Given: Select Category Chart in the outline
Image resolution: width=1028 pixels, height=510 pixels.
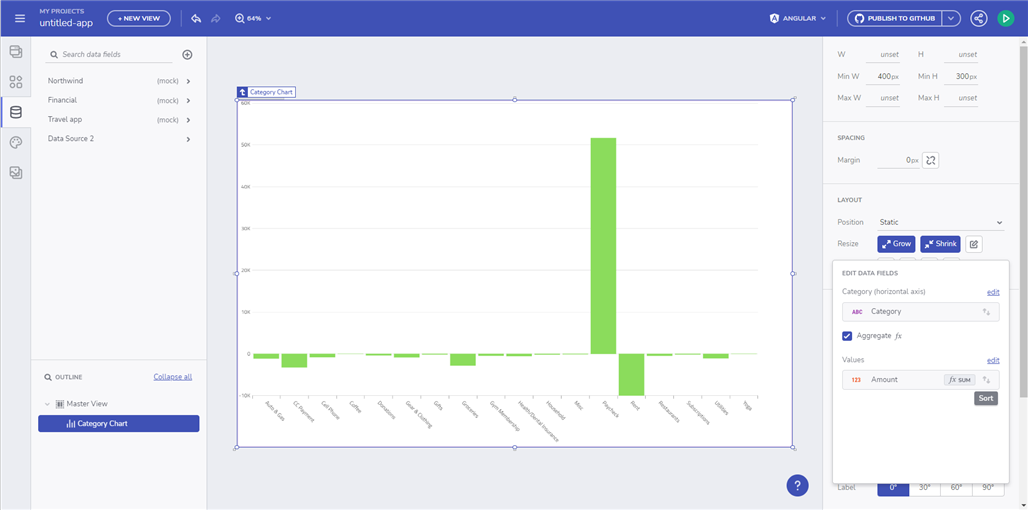Looking at the screenshot, I should point(118,424).
